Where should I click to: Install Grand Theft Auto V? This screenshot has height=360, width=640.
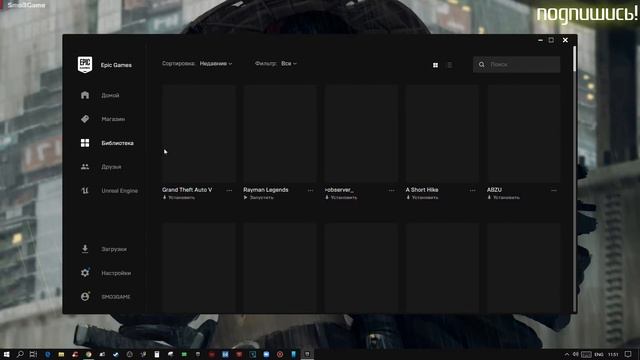(x=179, y=198)
